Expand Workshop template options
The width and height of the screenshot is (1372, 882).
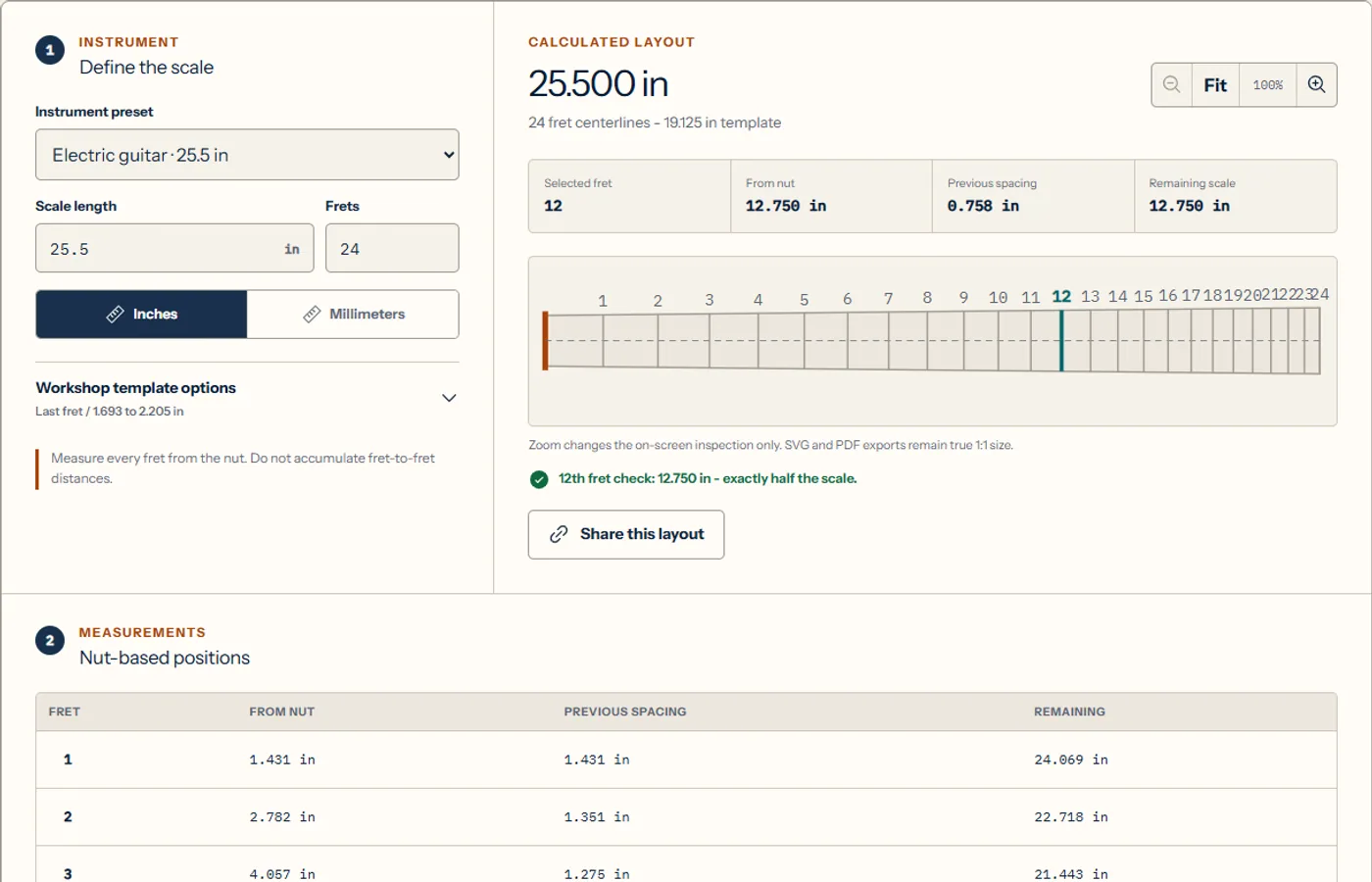pyautogui.click(x=247, y=398)
